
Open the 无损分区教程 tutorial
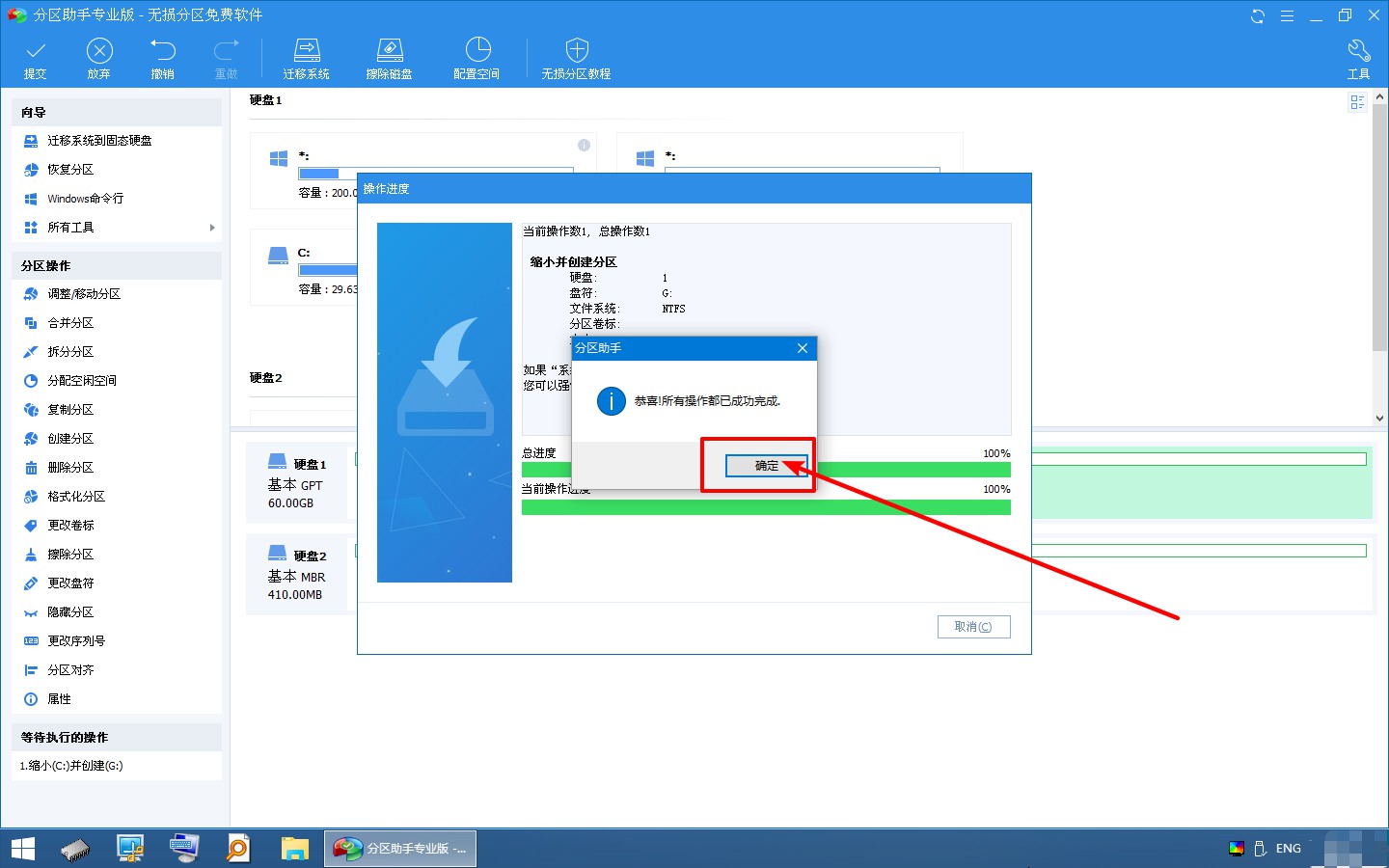click(x=576, y=60)
